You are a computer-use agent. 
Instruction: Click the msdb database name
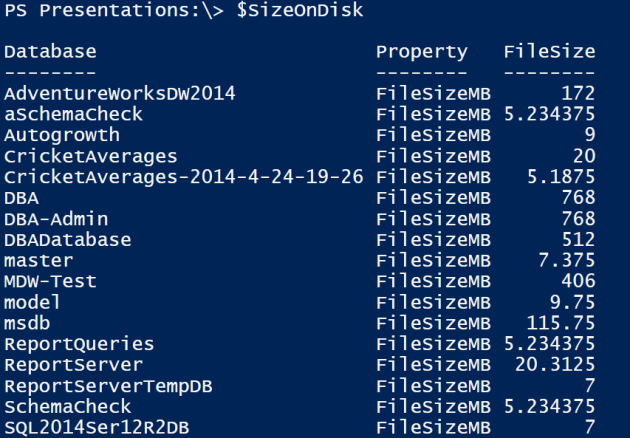[28, 323]
